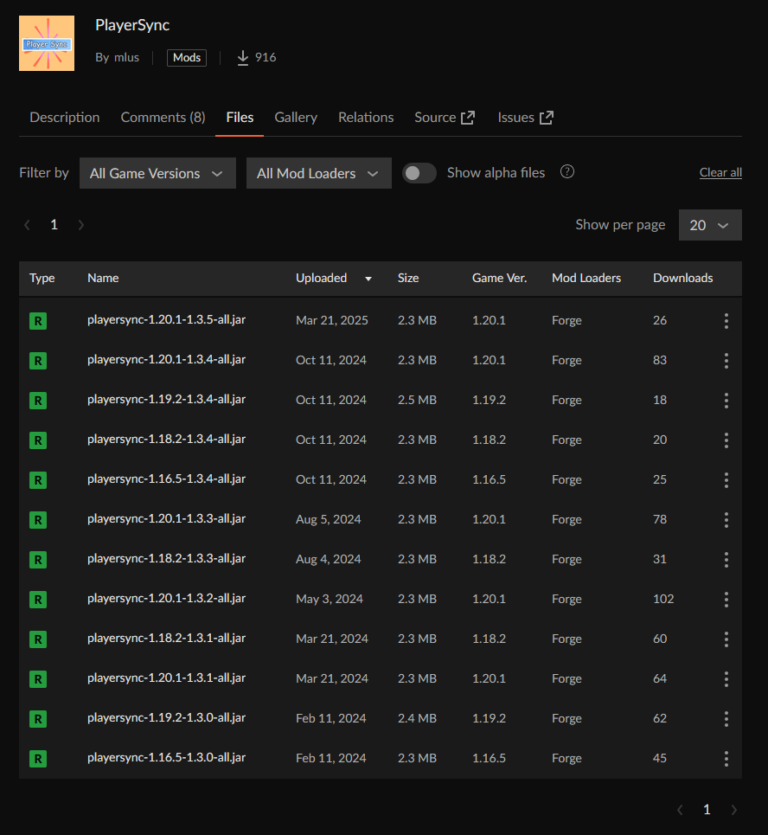
Task: Enable the Show alpha files toggle
Action: pos(419,172)
